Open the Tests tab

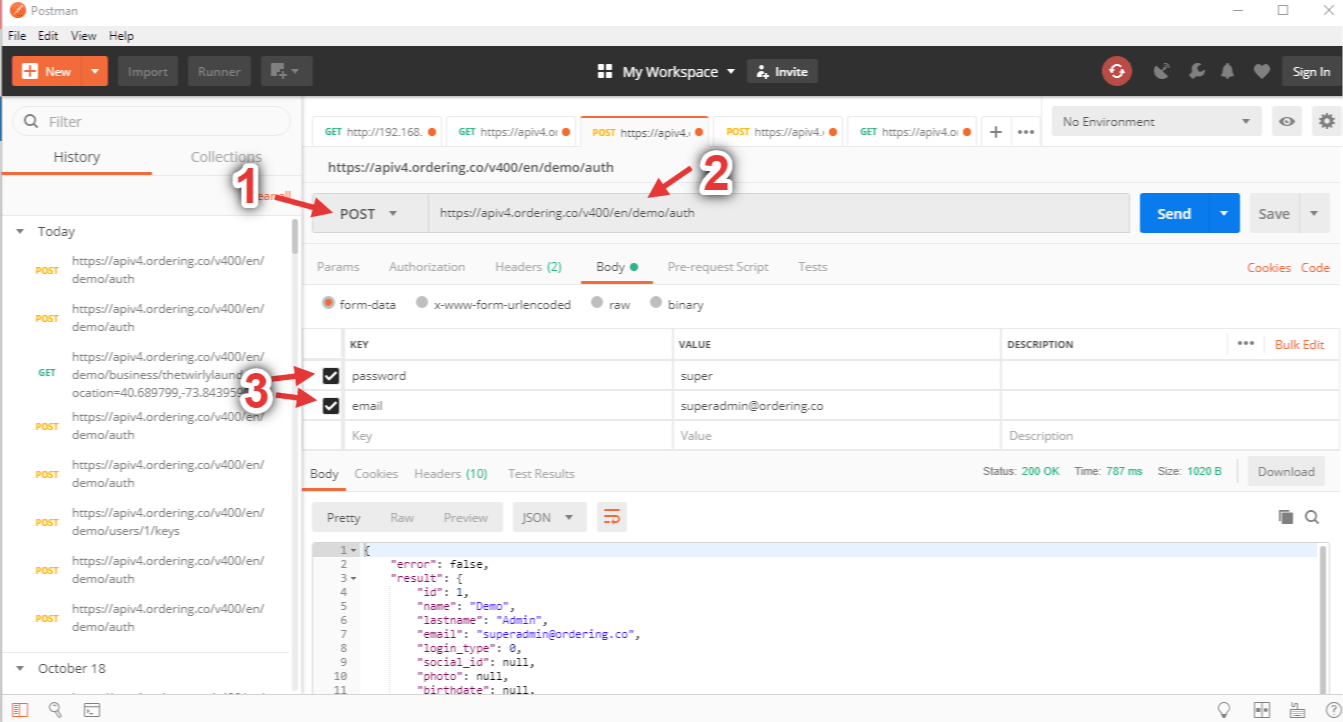coord(812,267)
